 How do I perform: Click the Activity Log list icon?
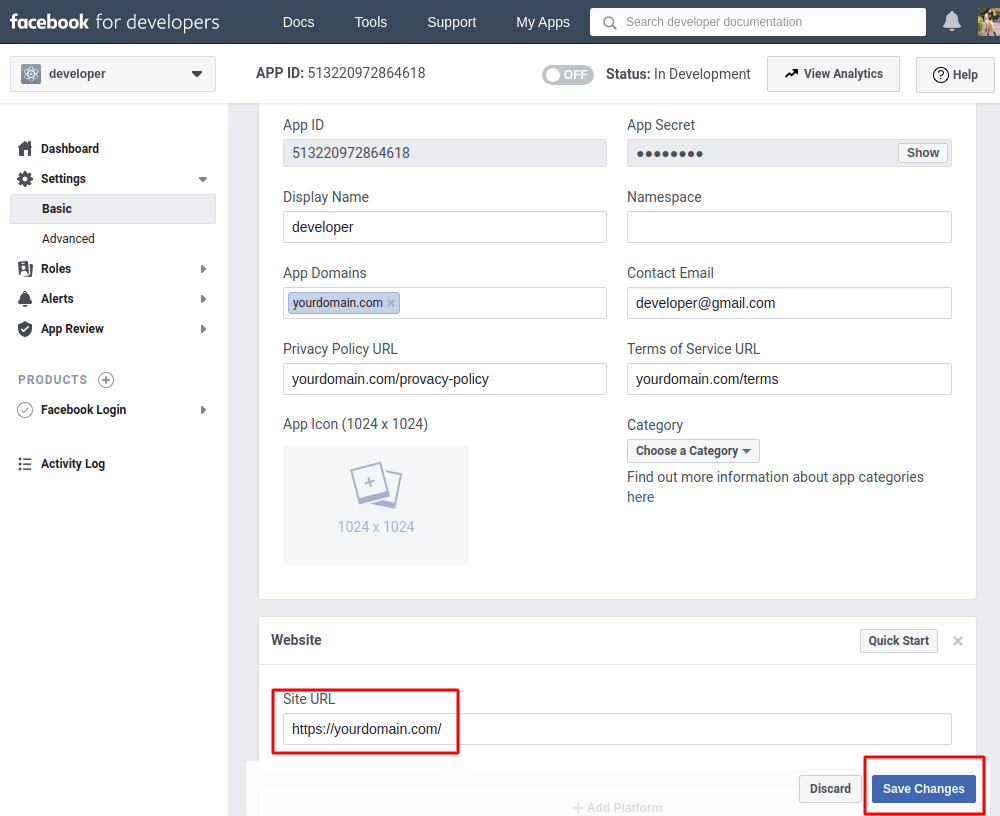point(25,464)
